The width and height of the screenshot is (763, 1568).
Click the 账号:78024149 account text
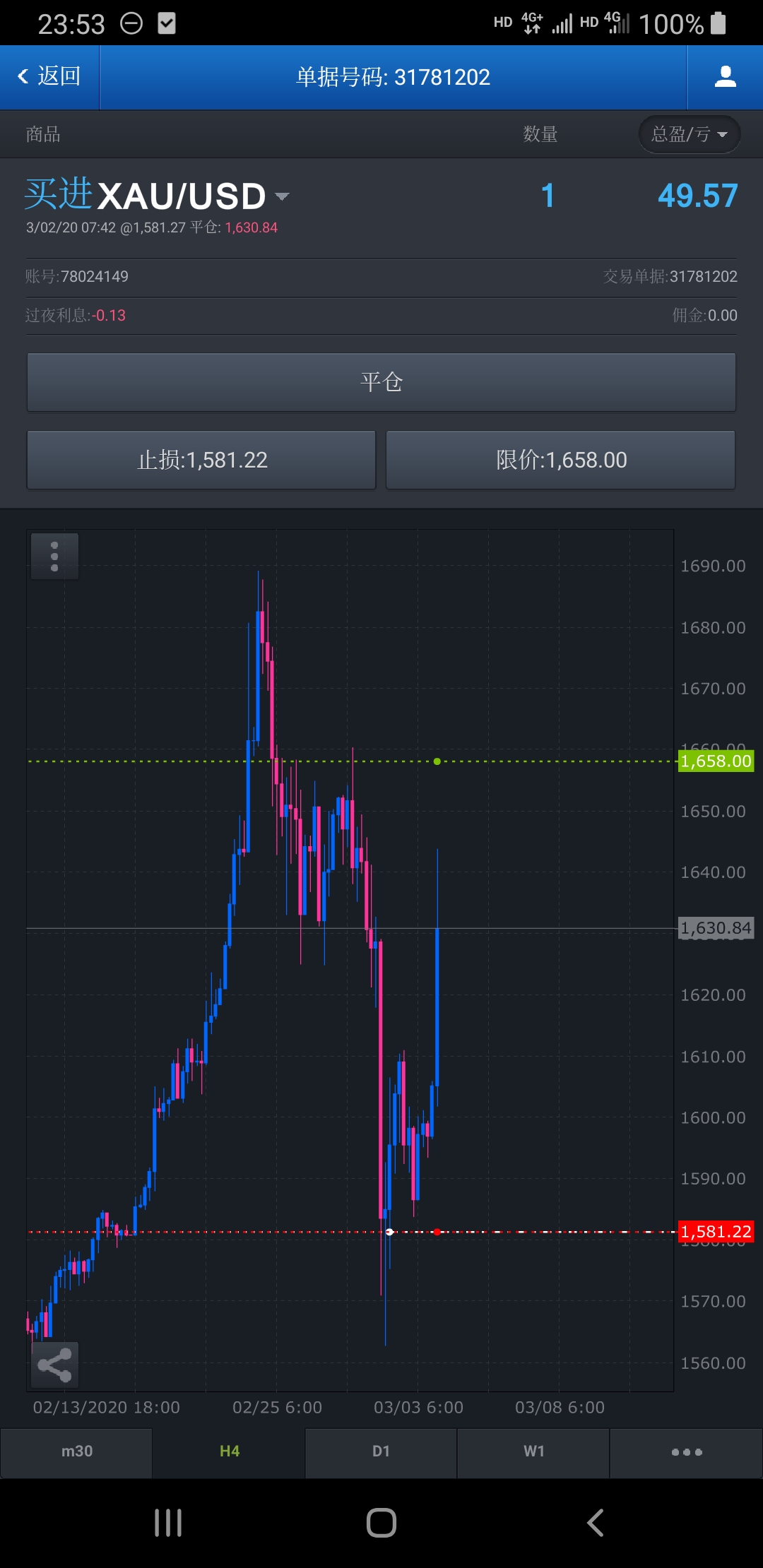(77, 276)
